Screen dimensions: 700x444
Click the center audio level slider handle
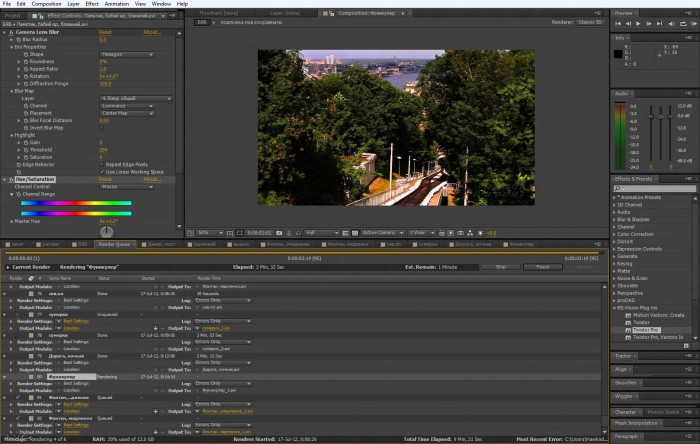pyautogui.click(x=661, y=116)
